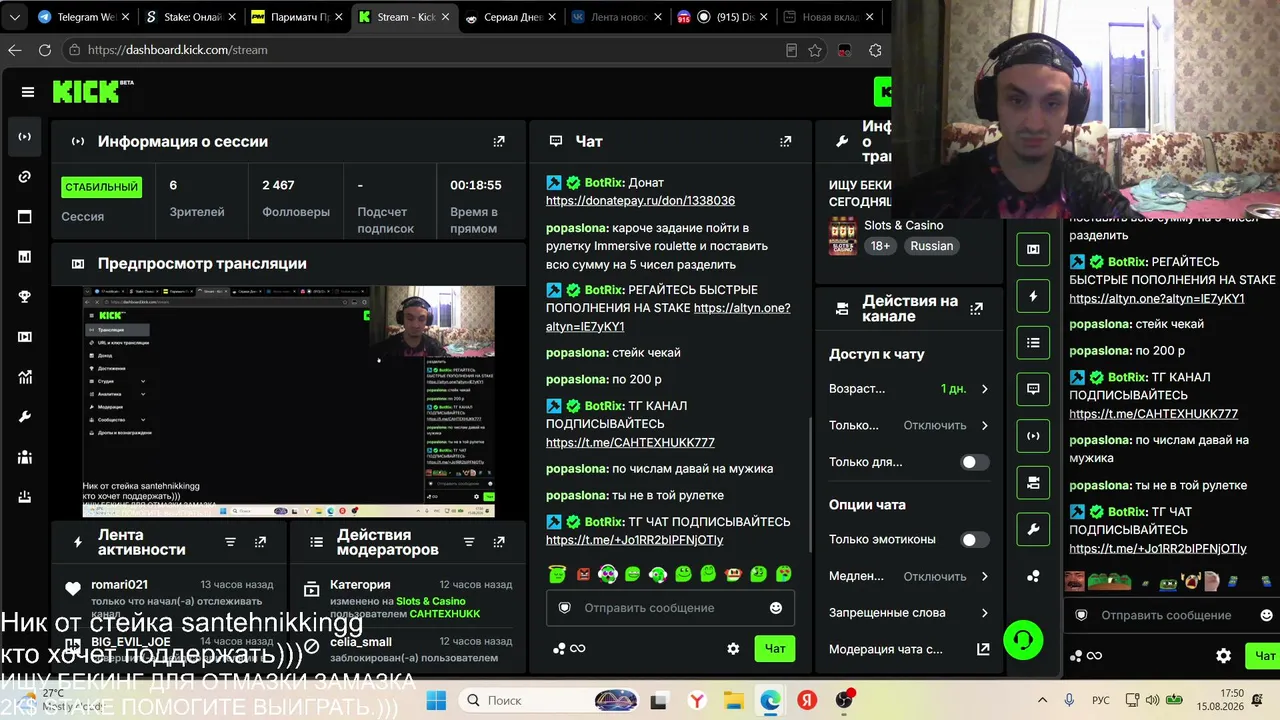Viewport: 1280px width, 720px height.
Task: Open the t.me/+Jo1RR2 link in dashboard chat
Action: [634, 540]
